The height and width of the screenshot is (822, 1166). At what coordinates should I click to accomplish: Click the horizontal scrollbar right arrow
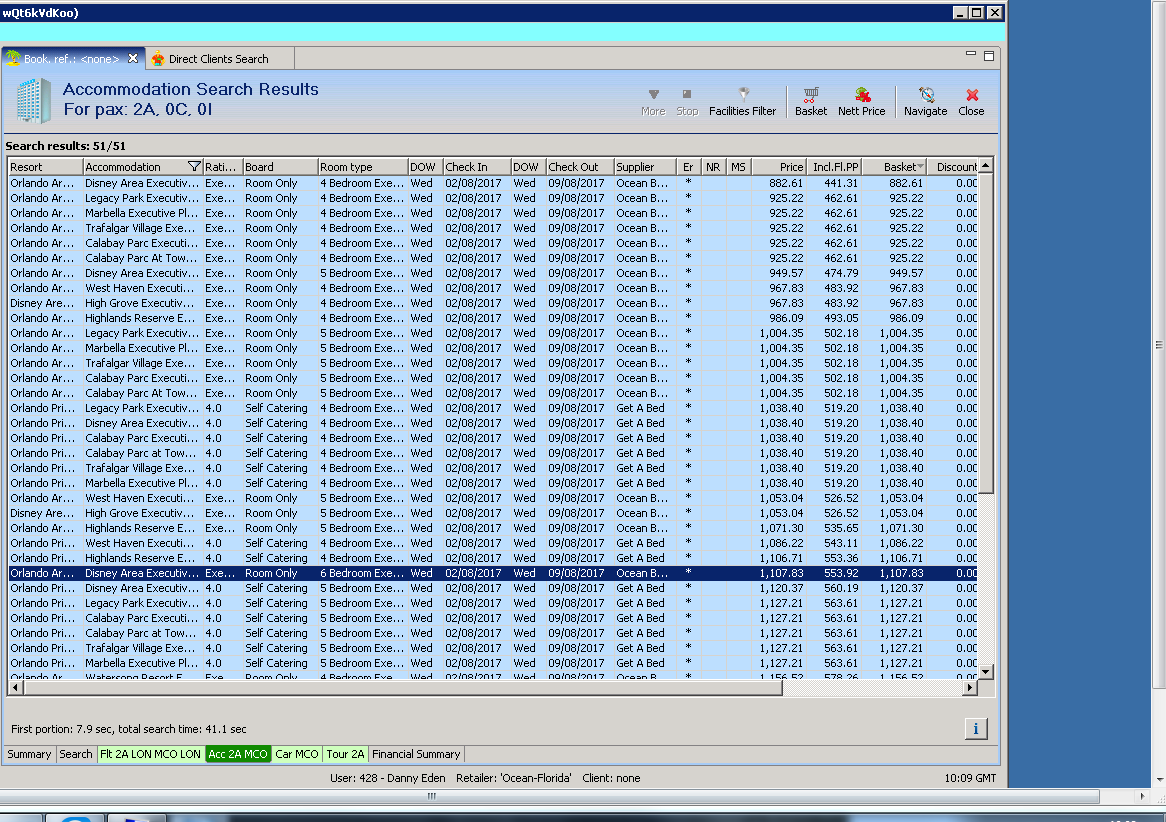tap(969, 688)
